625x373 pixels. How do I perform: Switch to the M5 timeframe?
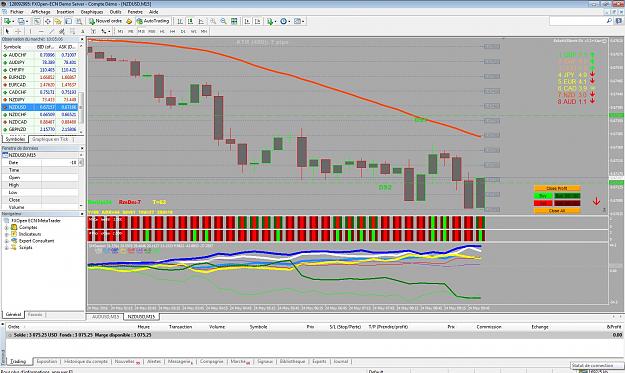(130, 31)
